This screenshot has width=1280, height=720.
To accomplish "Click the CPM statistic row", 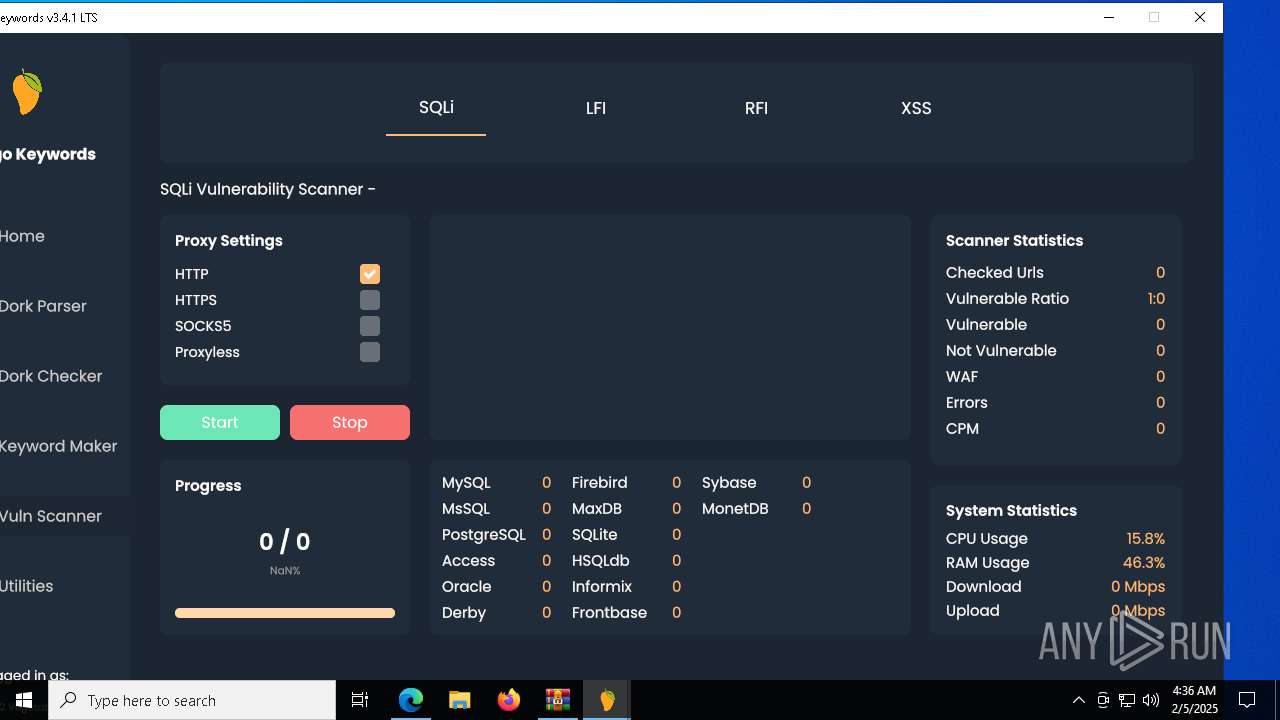I will click(1055, 429).
